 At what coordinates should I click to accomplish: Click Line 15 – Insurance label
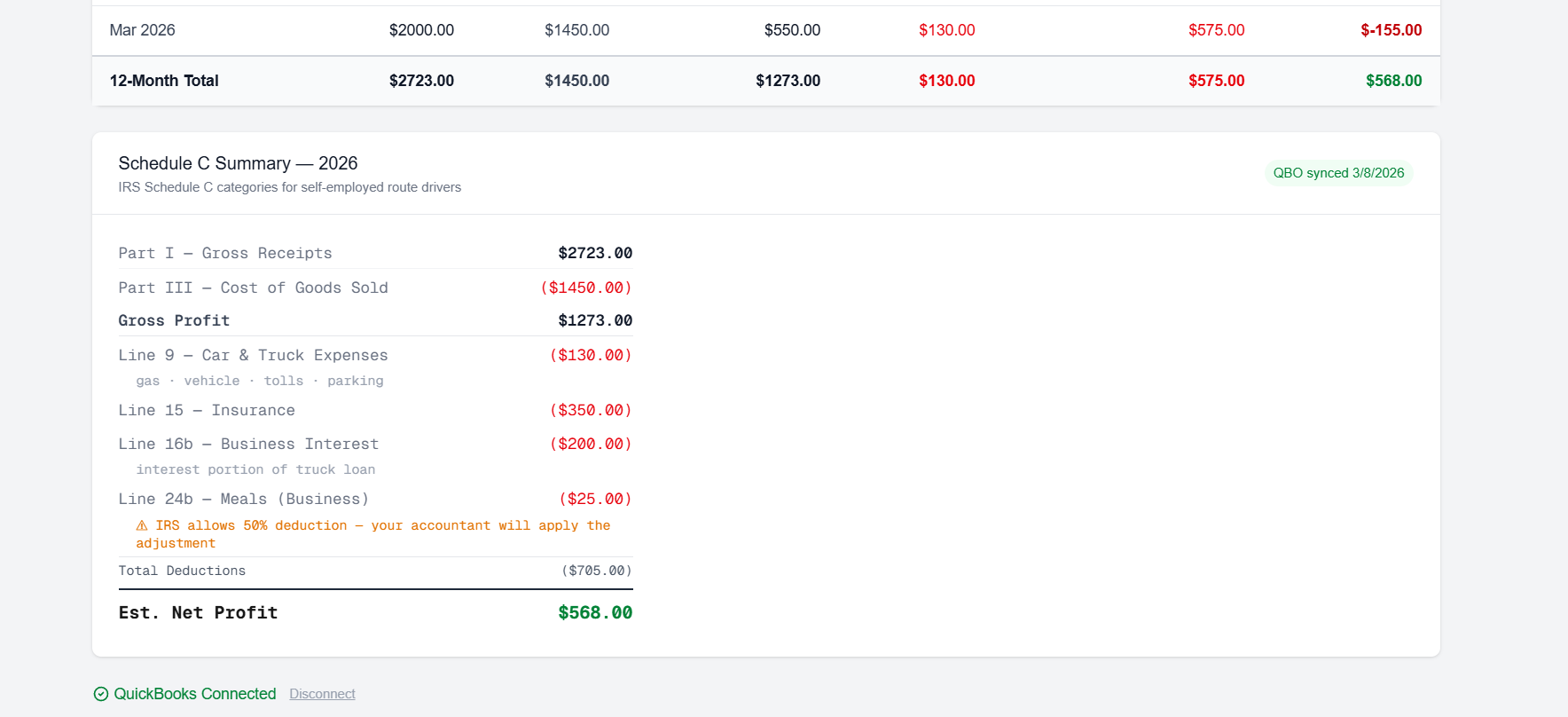(207, 410)
